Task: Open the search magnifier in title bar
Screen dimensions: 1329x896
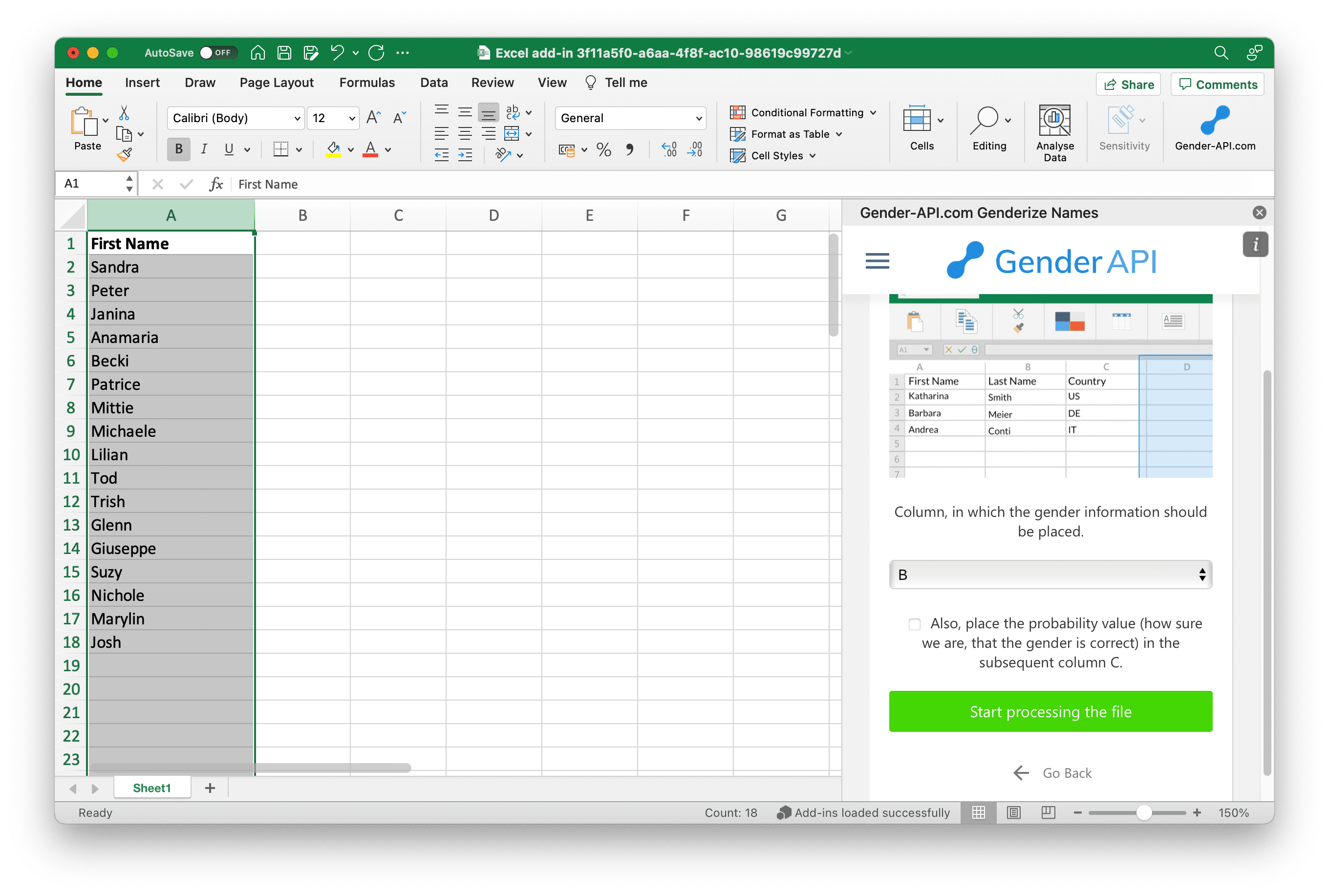Action: click(x=1221, y=53)
